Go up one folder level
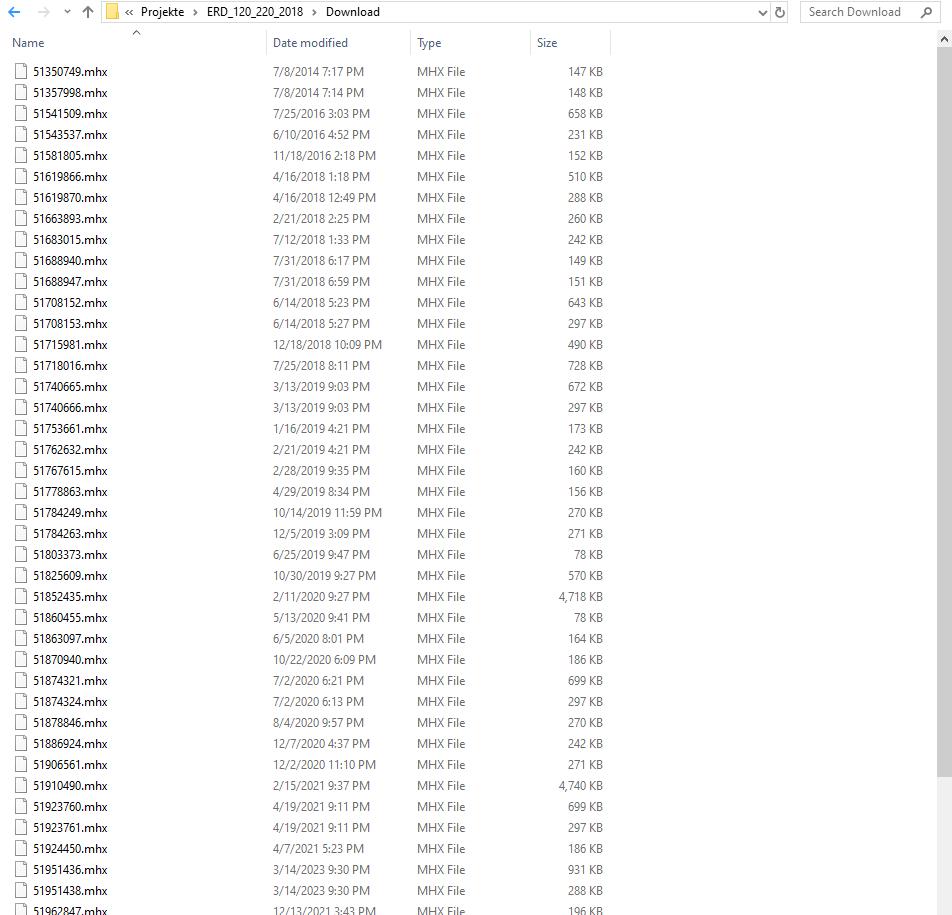Image resolution: width=952 pixels, height=915 pixels. click(x=87, y=12)
